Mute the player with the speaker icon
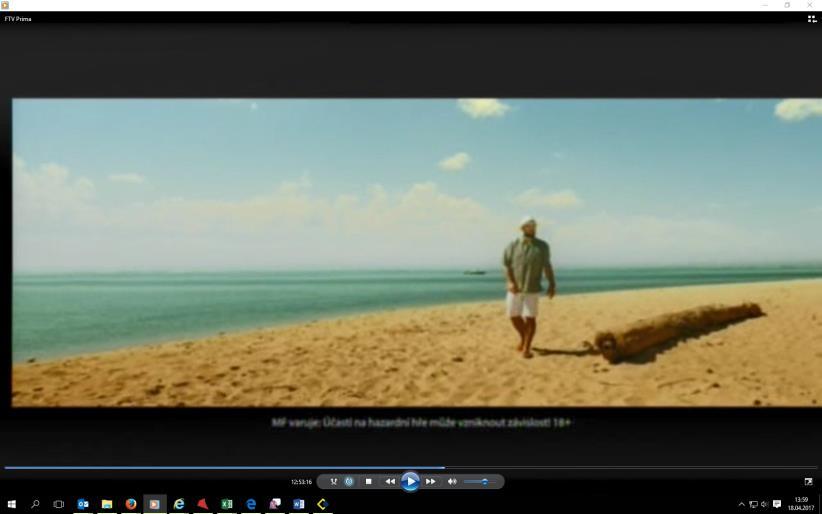The image size is (822, 514). click(452, 481)
